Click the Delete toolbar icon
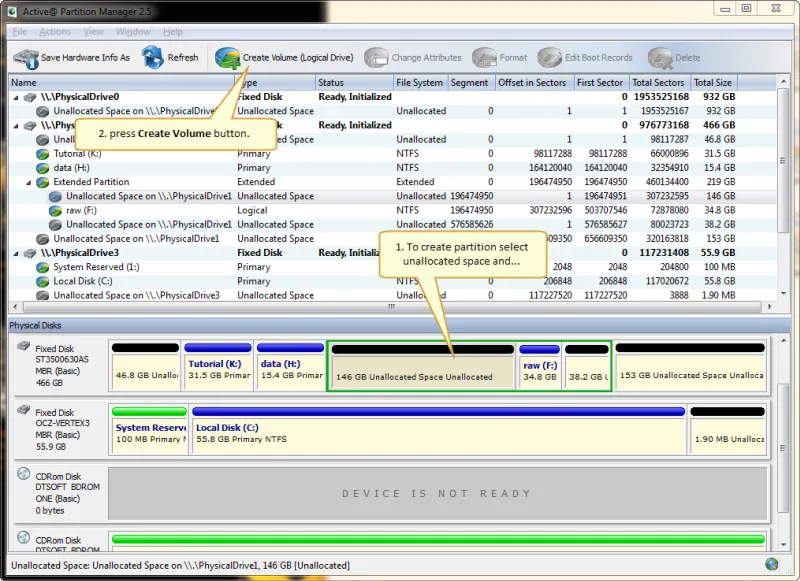This screenshot has height=581, width=800. [659, 58]
